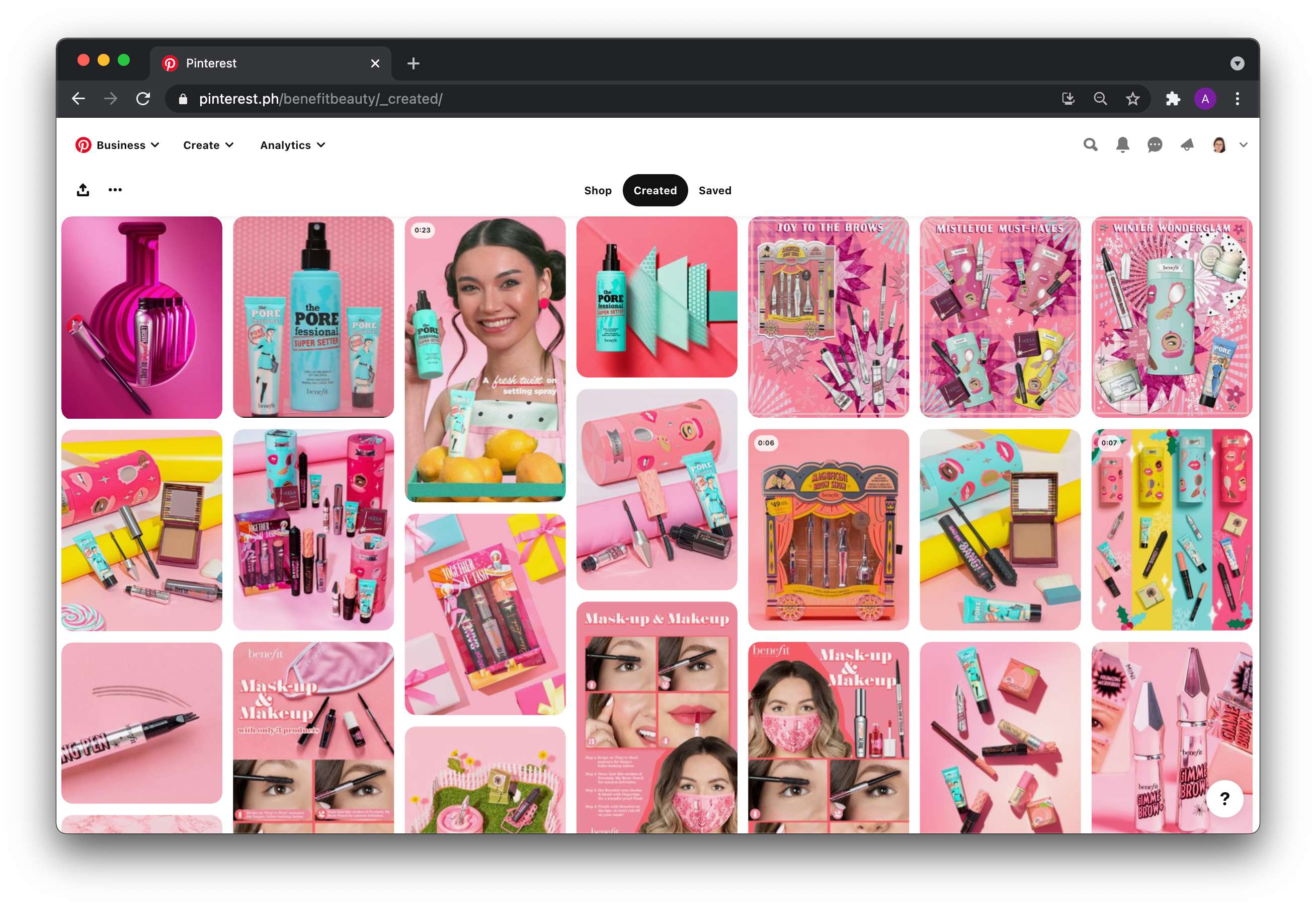Screen dimensions: 1316x908
Task: Open the three-dot more options menu
Action: (x=115, y=190)
